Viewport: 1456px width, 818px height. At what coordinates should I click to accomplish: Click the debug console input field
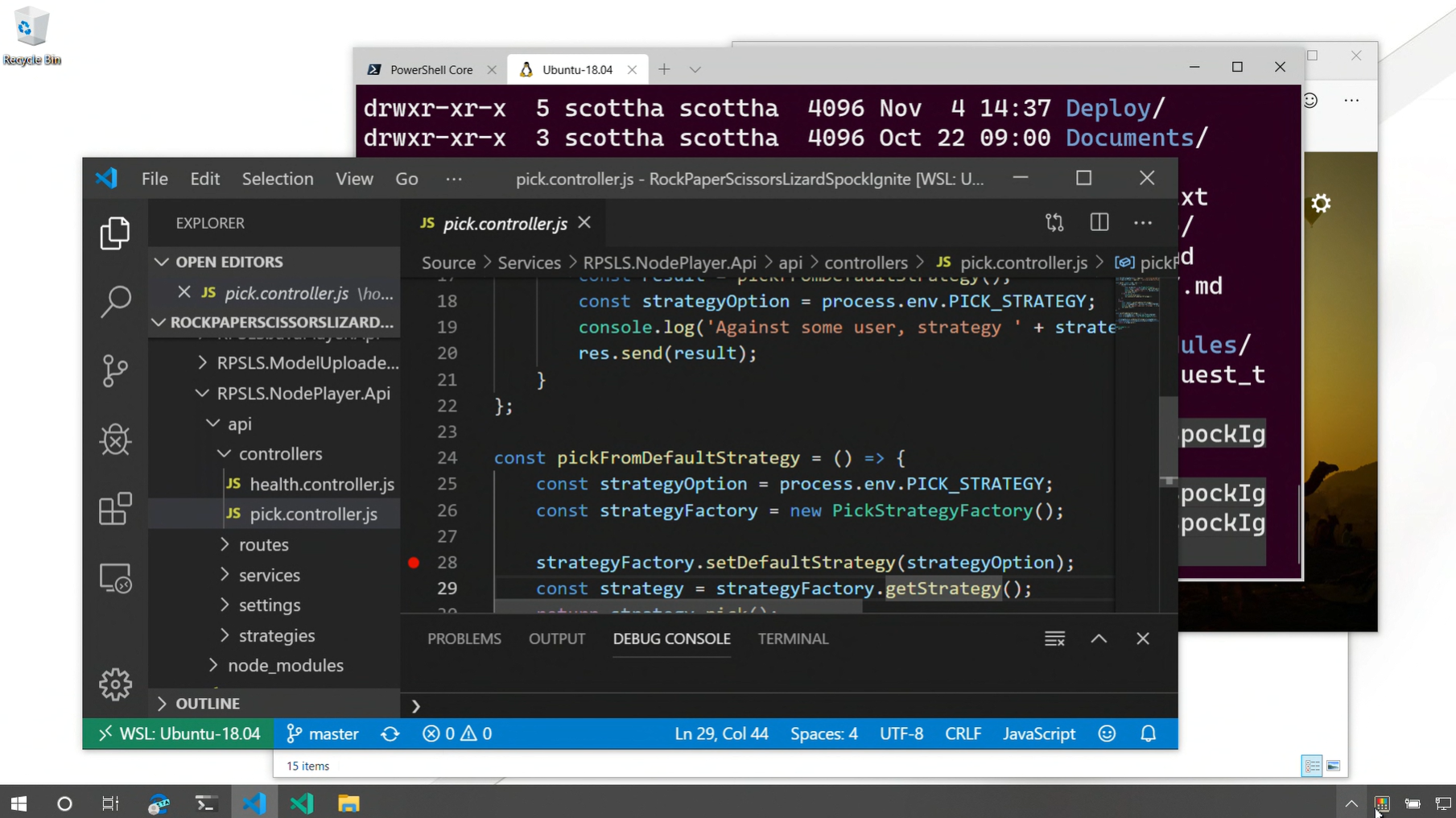click(x=789, y=706)
